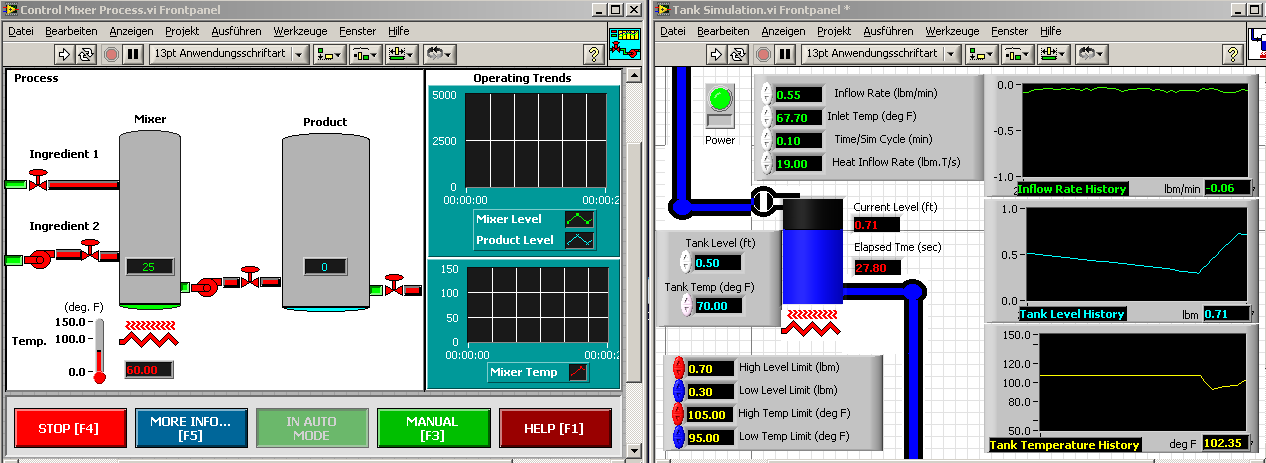Click the Ingredient 2 valve
This screenshot has height=463, width=1266.
(x=91, y=250)
